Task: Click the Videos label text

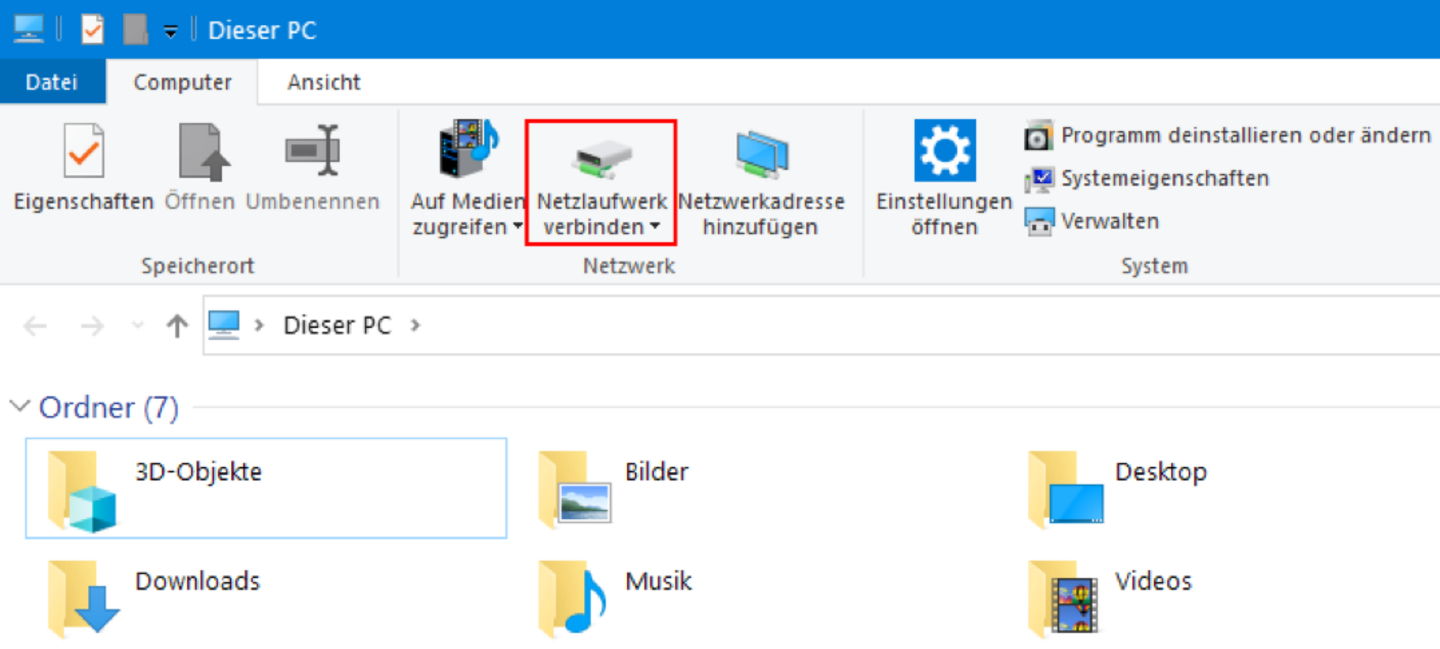Action: pyautogui.click(x=1154, y=581)
